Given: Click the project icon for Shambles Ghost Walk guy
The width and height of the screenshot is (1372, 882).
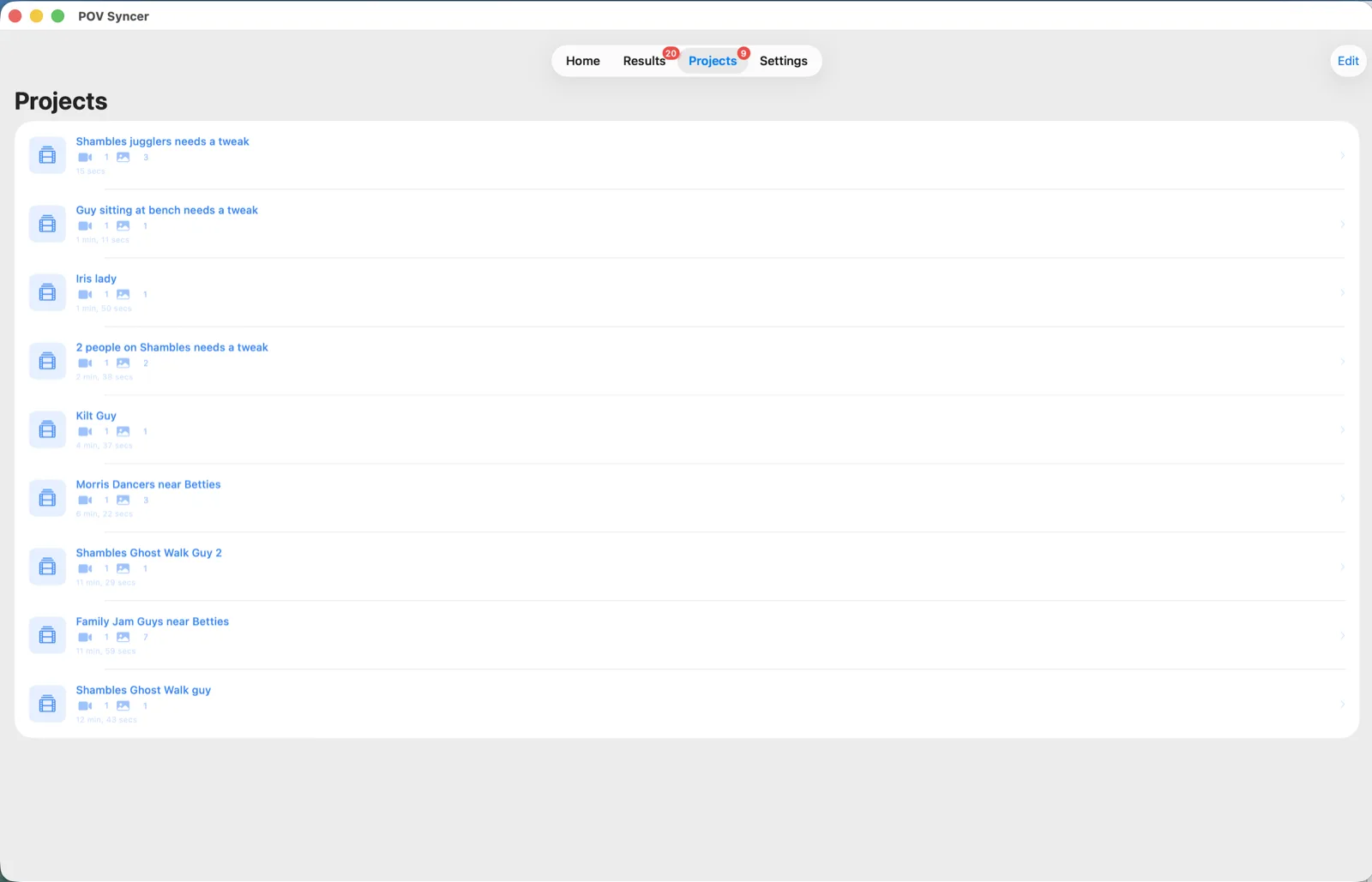Looking at the screenshot, I should pos(47,704).
